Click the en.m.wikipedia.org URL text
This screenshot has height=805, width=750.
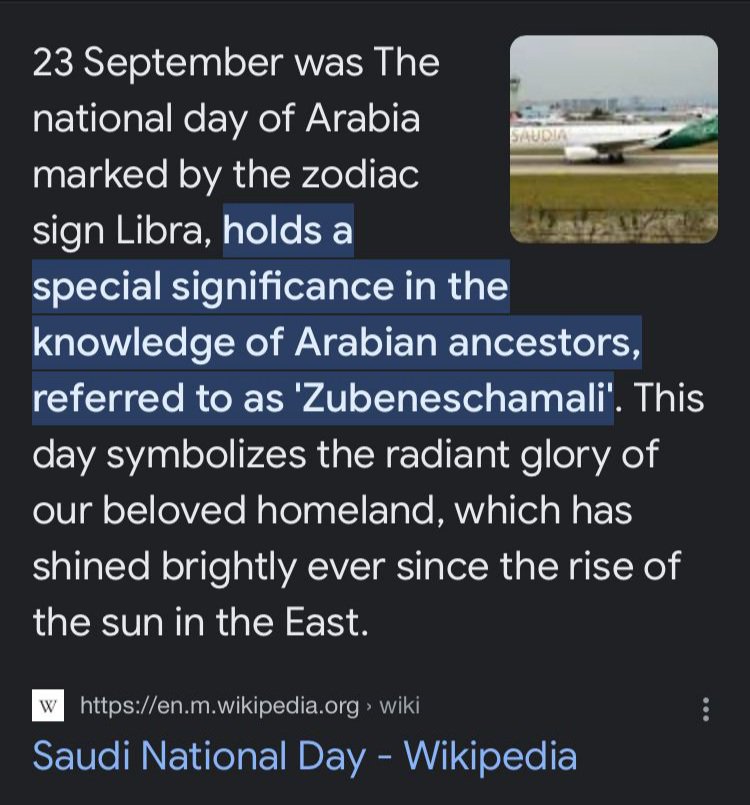point(219,707)
